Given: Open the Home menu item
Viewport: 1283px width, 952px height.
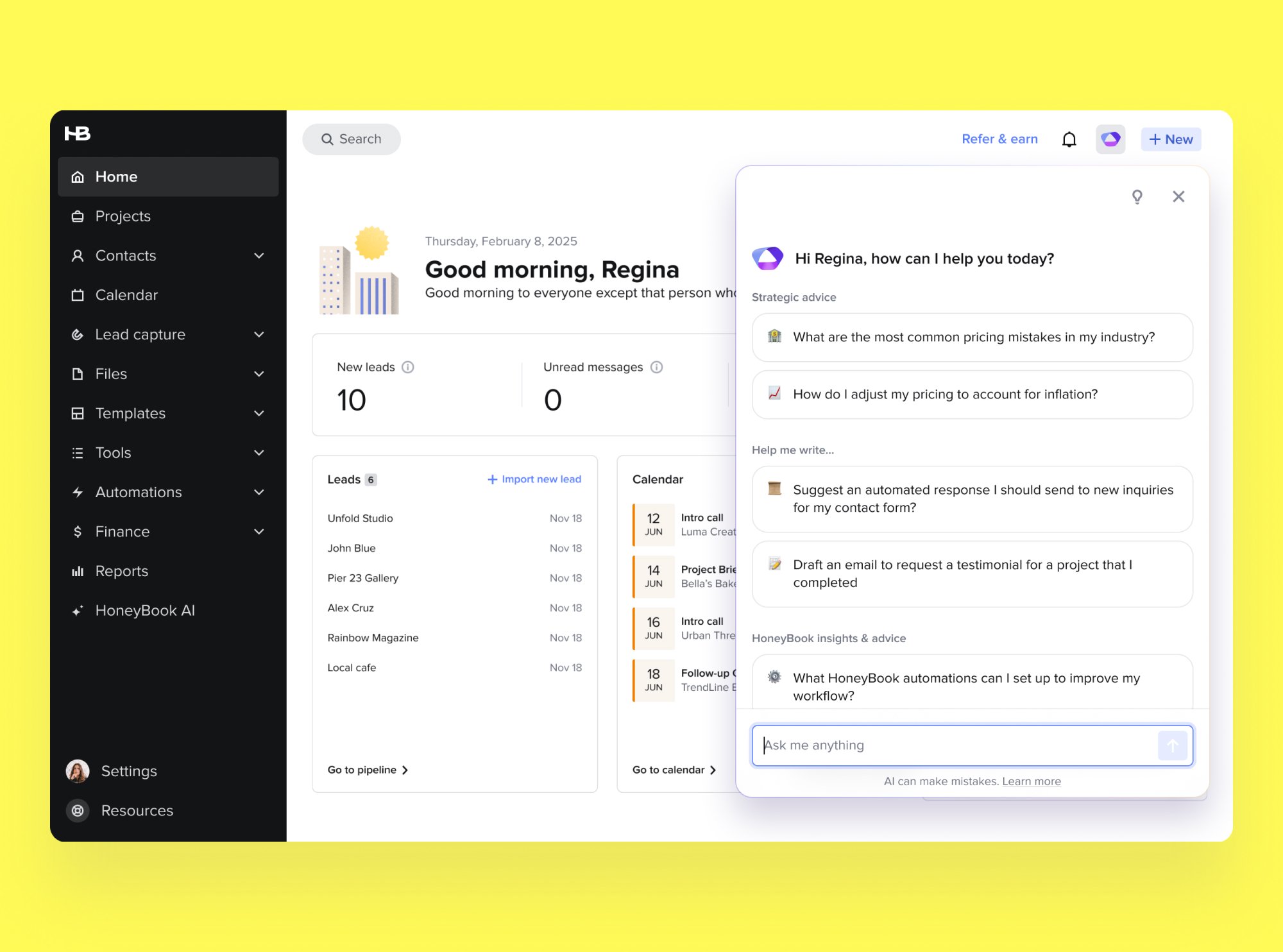Looking at the screenshot, I should 168,177.
